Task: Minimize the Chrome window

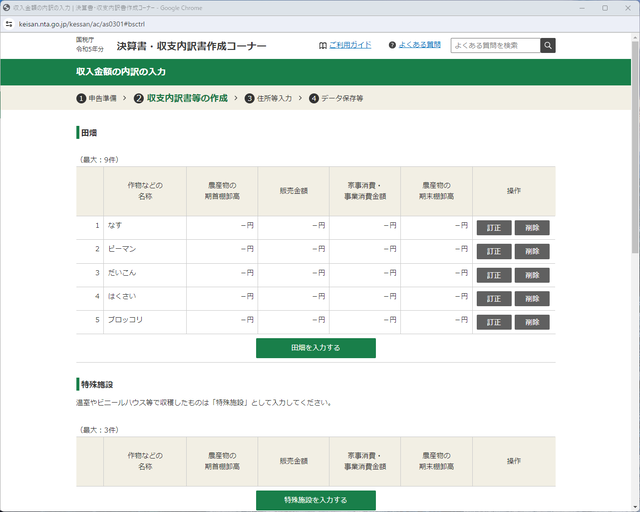Action: pyautogui.click(x=582, y=8)
